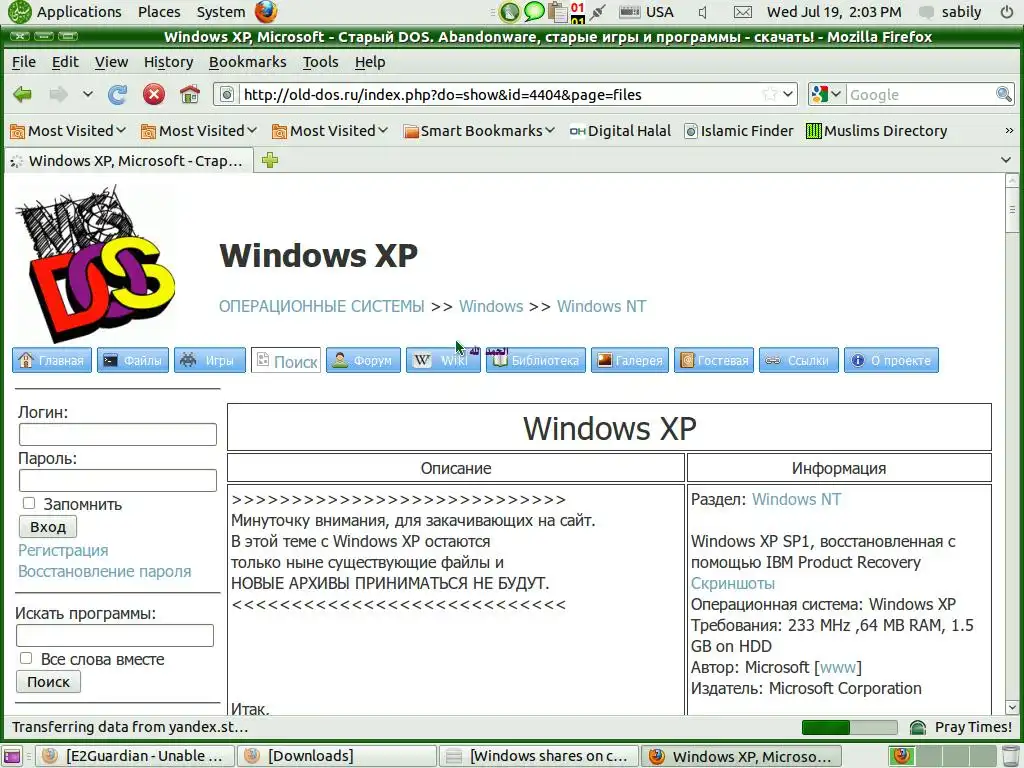Open the Places menu
1024x768 pixels.
159,12
